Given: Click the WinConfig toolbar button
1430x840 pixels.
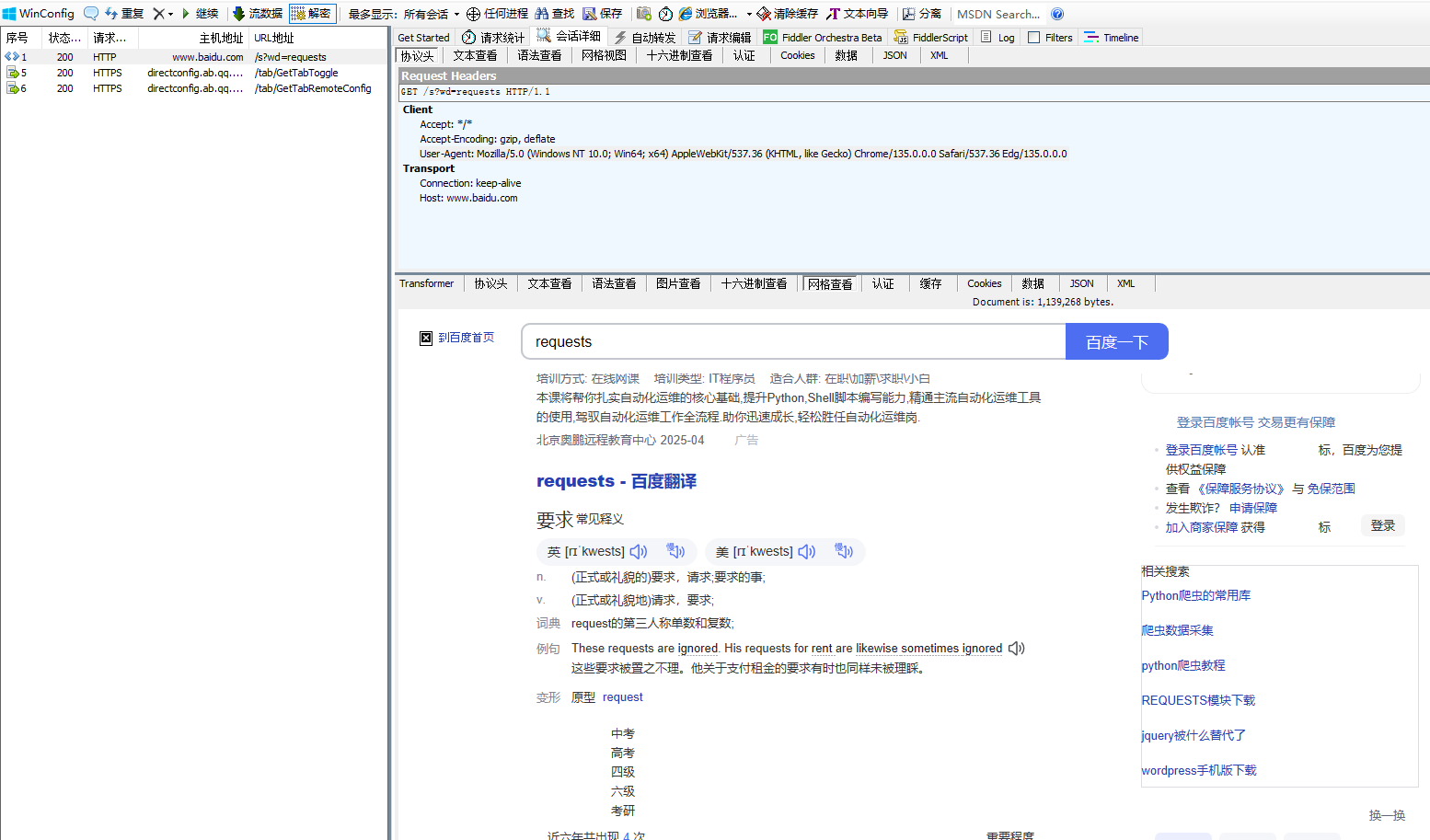Looking at the screenshot, I should click(39, 14).
